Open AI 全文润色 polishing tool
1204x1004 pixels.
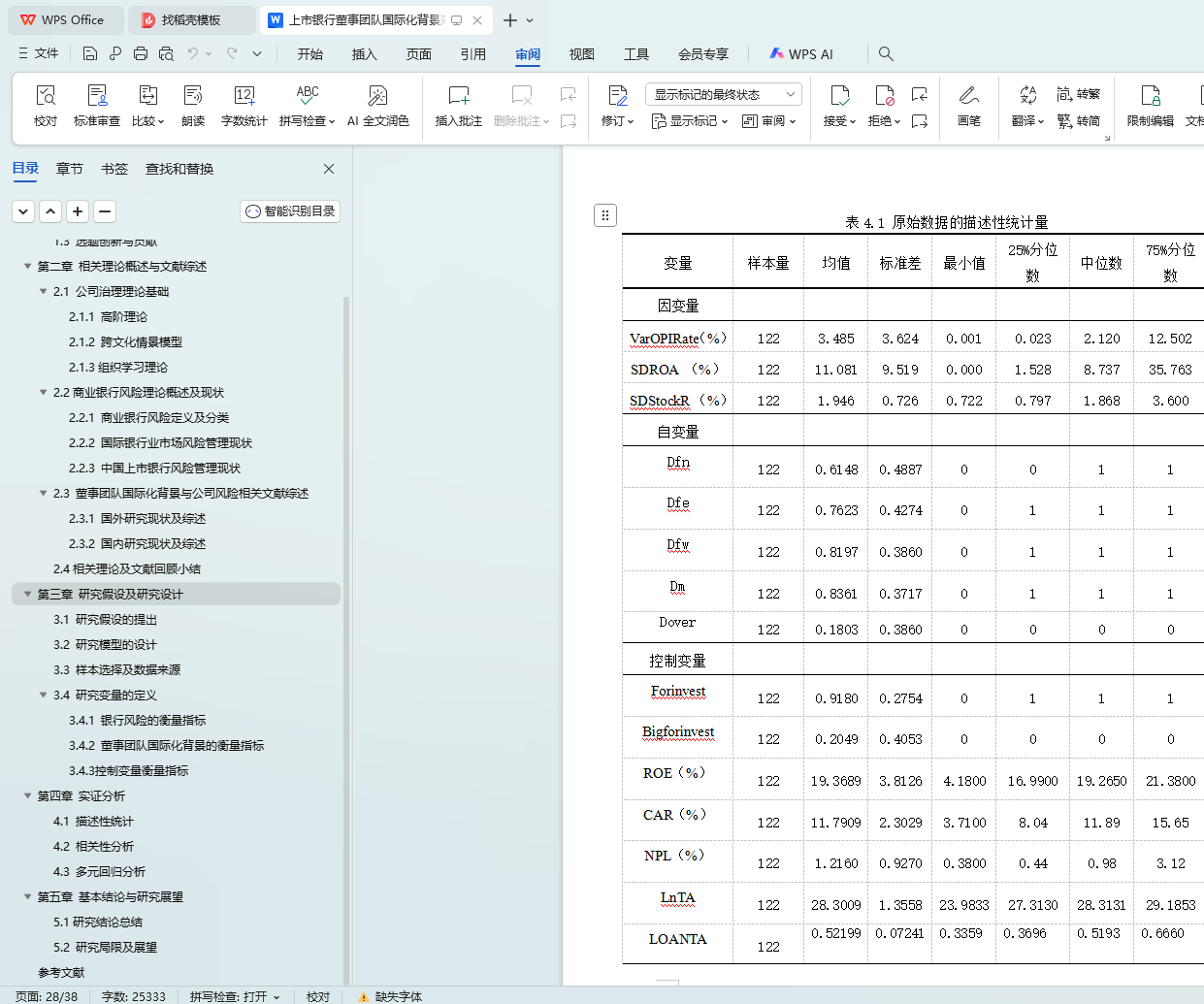click(377, 106)
